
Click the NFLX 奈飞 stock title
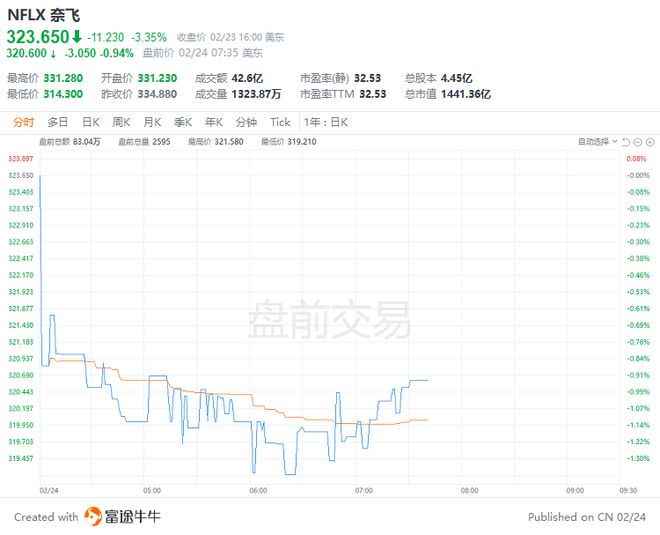click(45, 14)
